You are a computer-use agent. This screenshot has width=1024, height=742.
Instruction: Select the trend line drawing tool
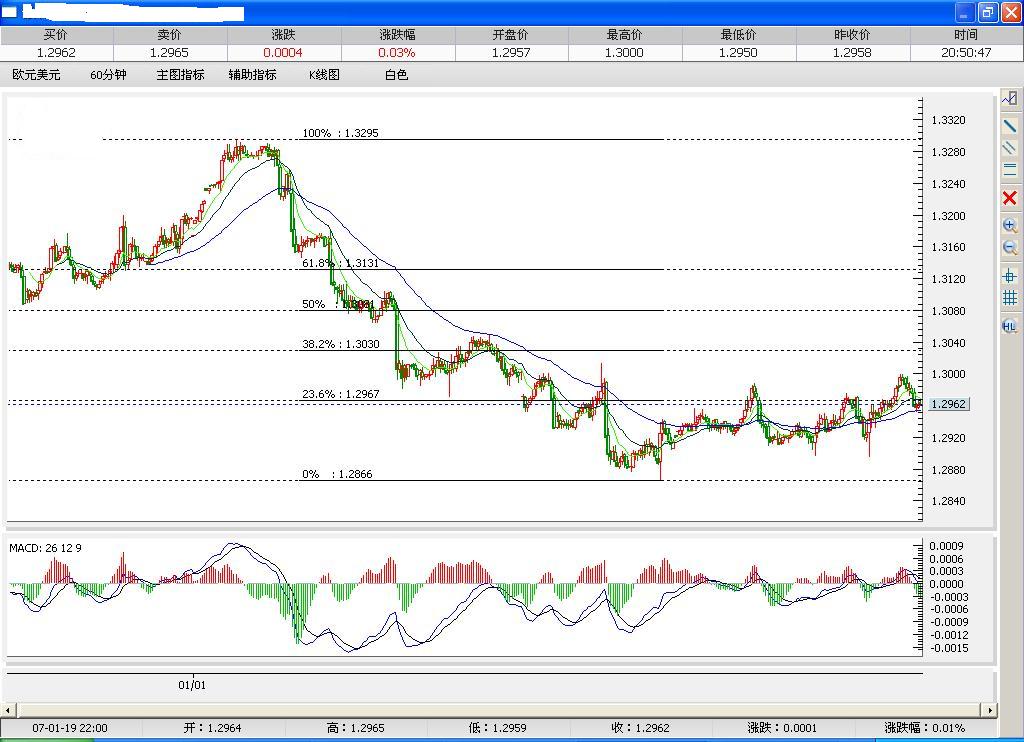1009,124
